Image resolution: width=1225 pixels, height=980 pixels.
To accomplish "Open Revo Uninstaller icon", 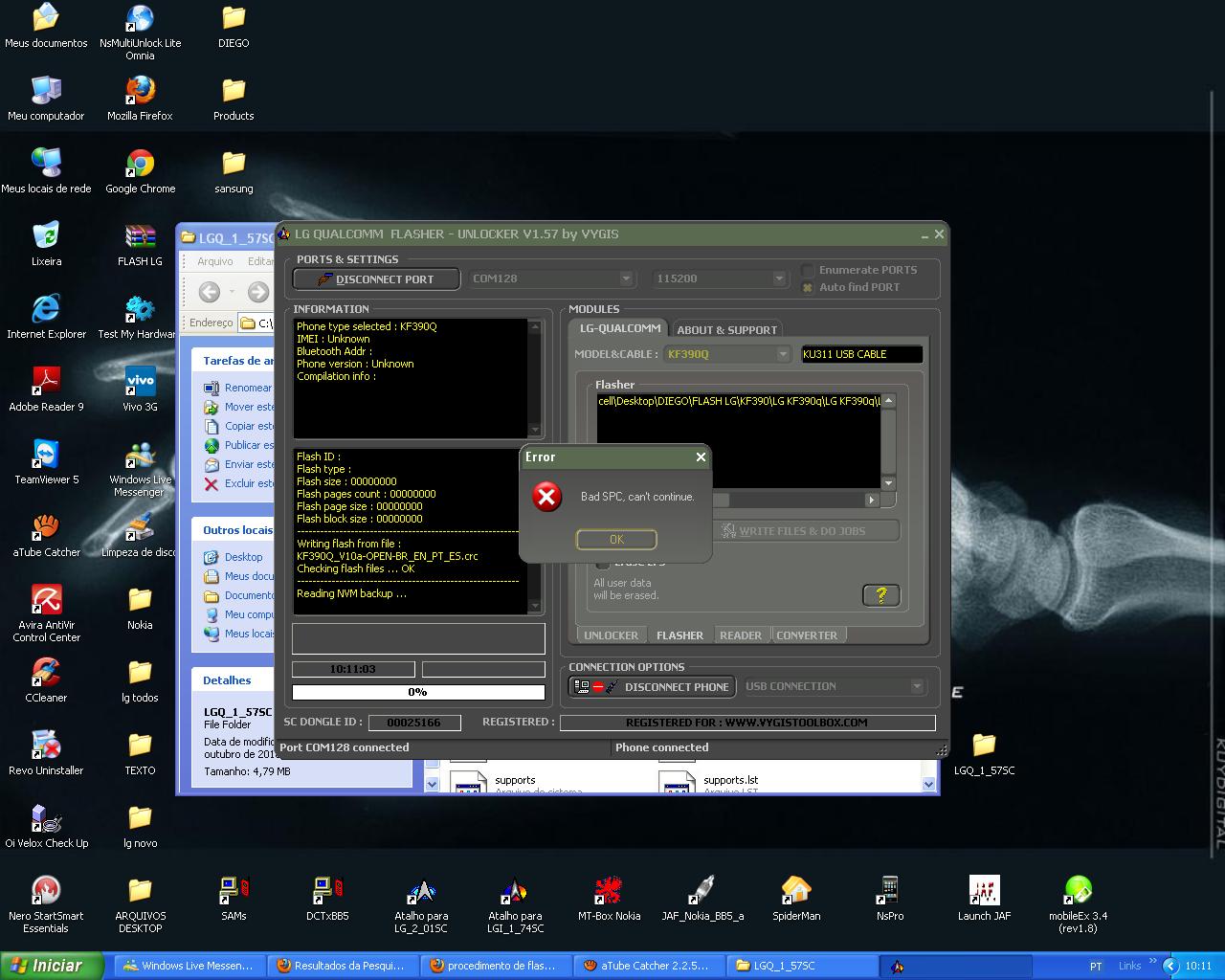I will click(46, 753).
